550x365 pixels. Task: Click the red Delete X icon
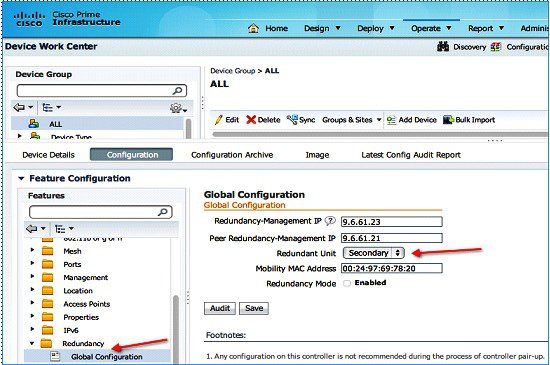pos(251,120)
